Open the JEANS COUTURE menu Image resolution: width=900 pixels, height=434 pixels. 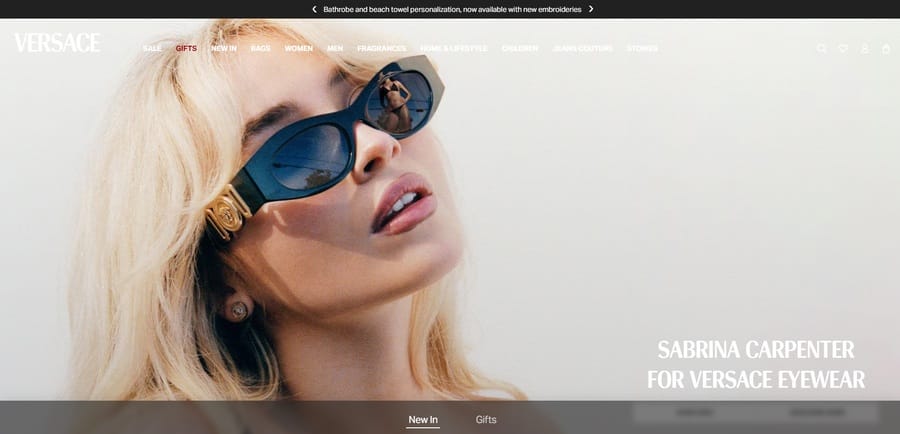583,49
